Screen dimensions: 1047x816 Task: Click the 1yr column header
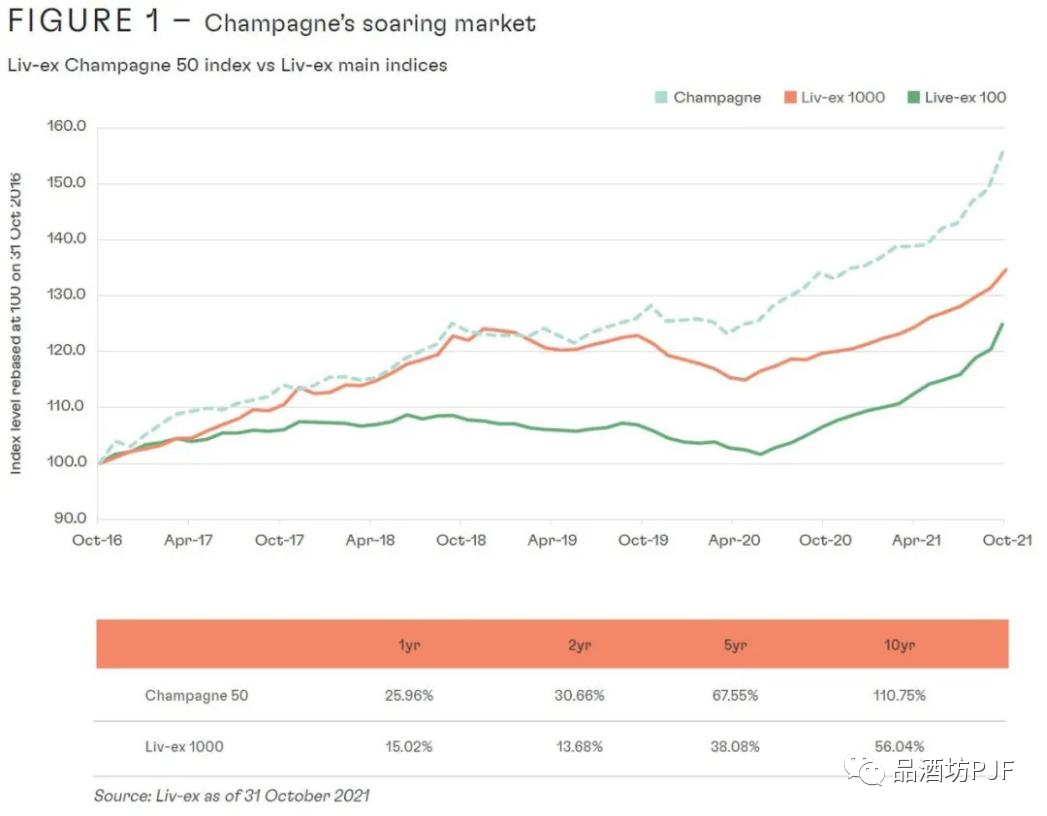(409, 645)
